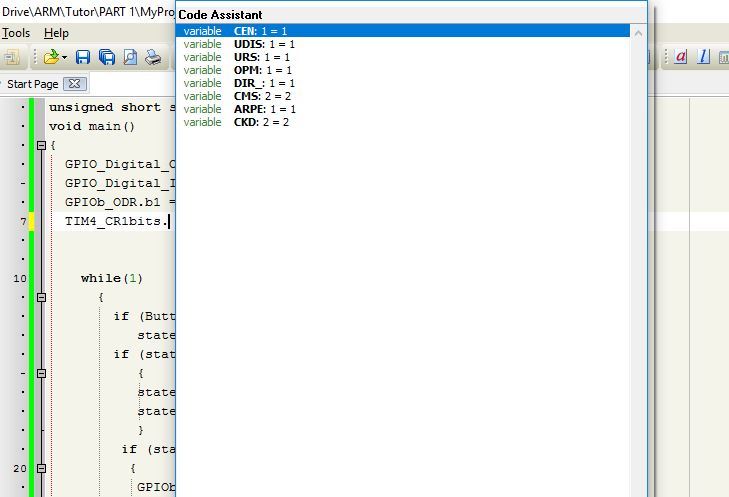Place cursor after 'TIM4_CR1bits.' in the editor
729x497 pixels.
[x=169, y=221]
